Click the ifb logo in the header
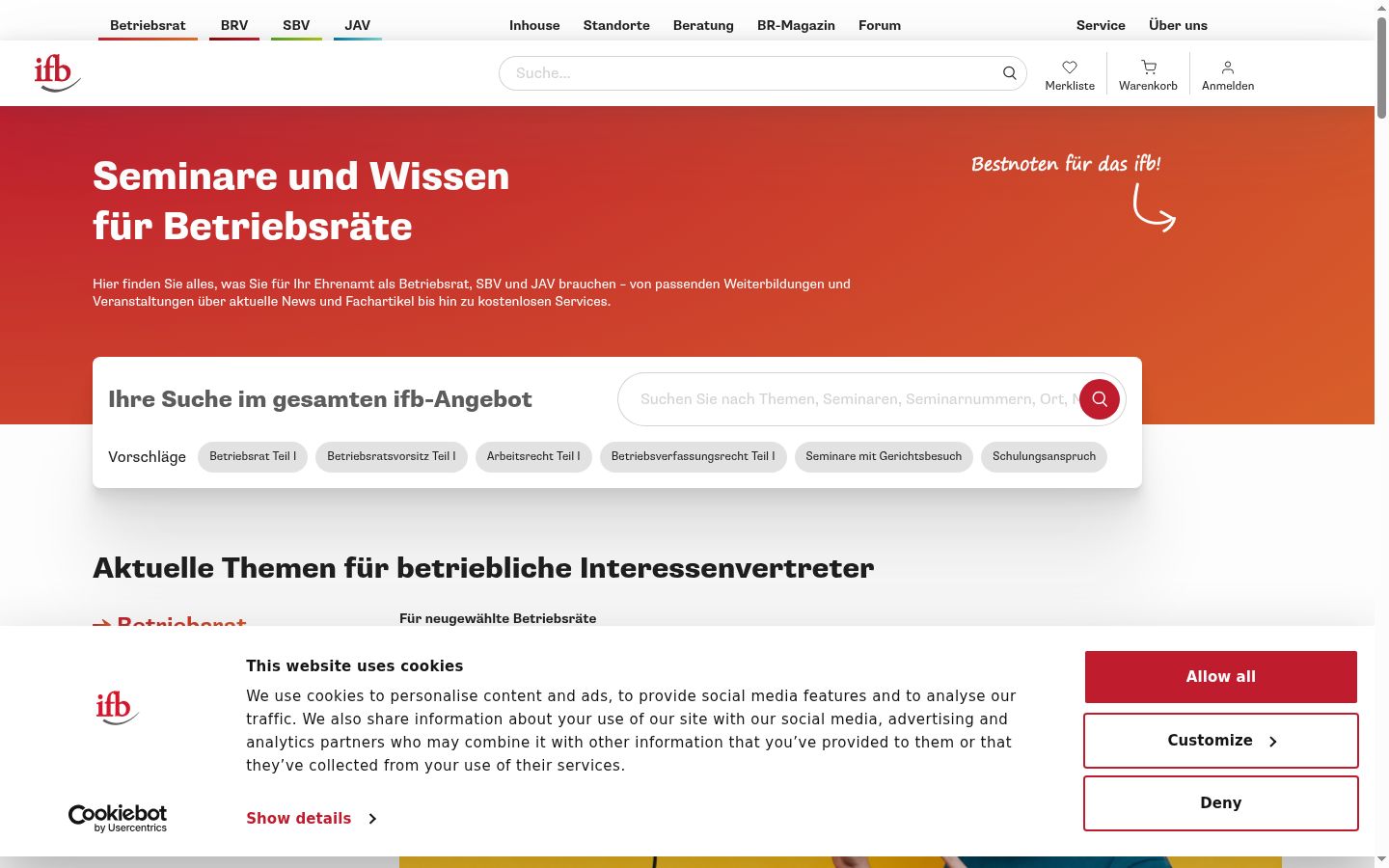 point(58,73)
